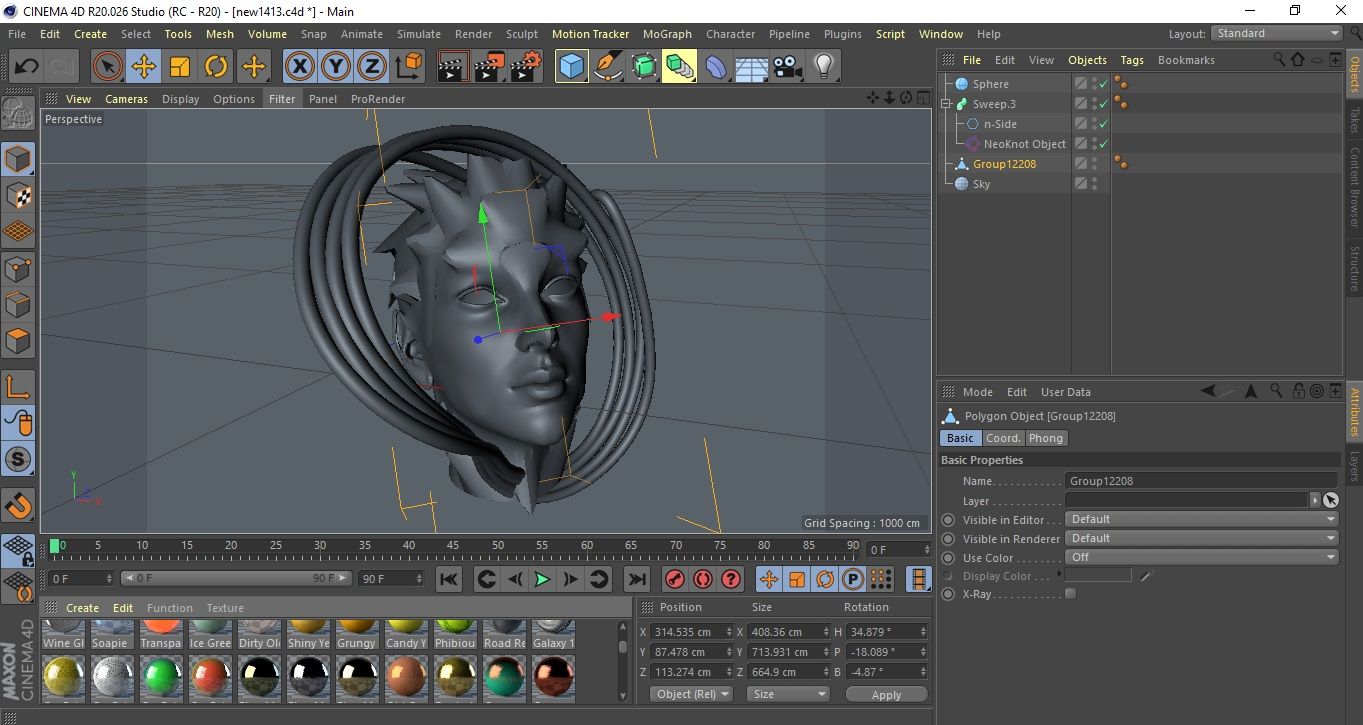This screenshot has height=725, width=1363.
Task: Open the Layout Standard dropdown
Action: pyautogui.click(x=1277, y=33)
